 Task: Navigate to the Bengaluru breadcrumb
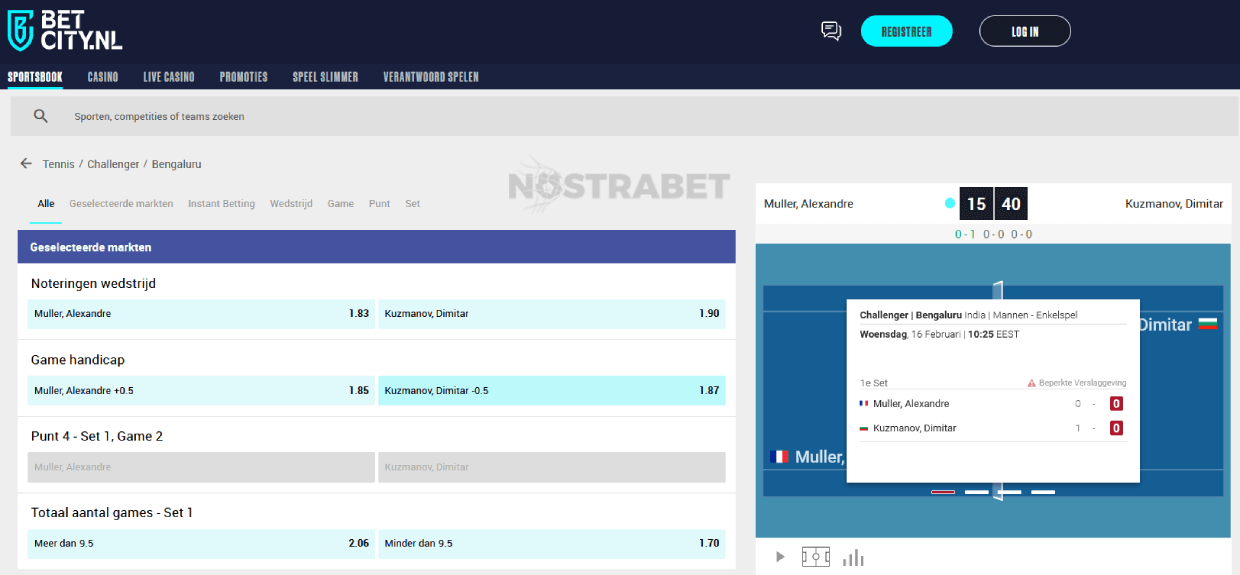pyautogui.click(x=177, y=164)
